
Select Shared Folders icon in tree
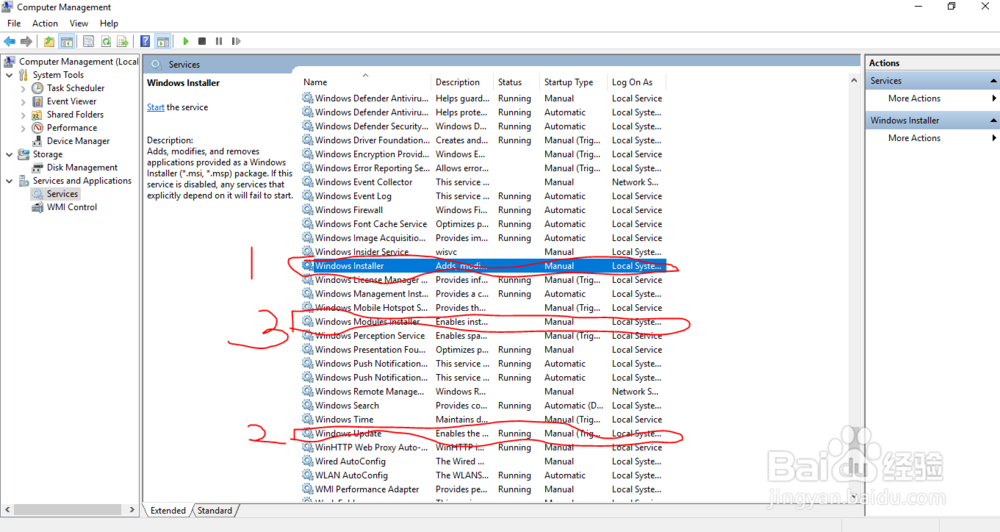(x=38, y=115)
